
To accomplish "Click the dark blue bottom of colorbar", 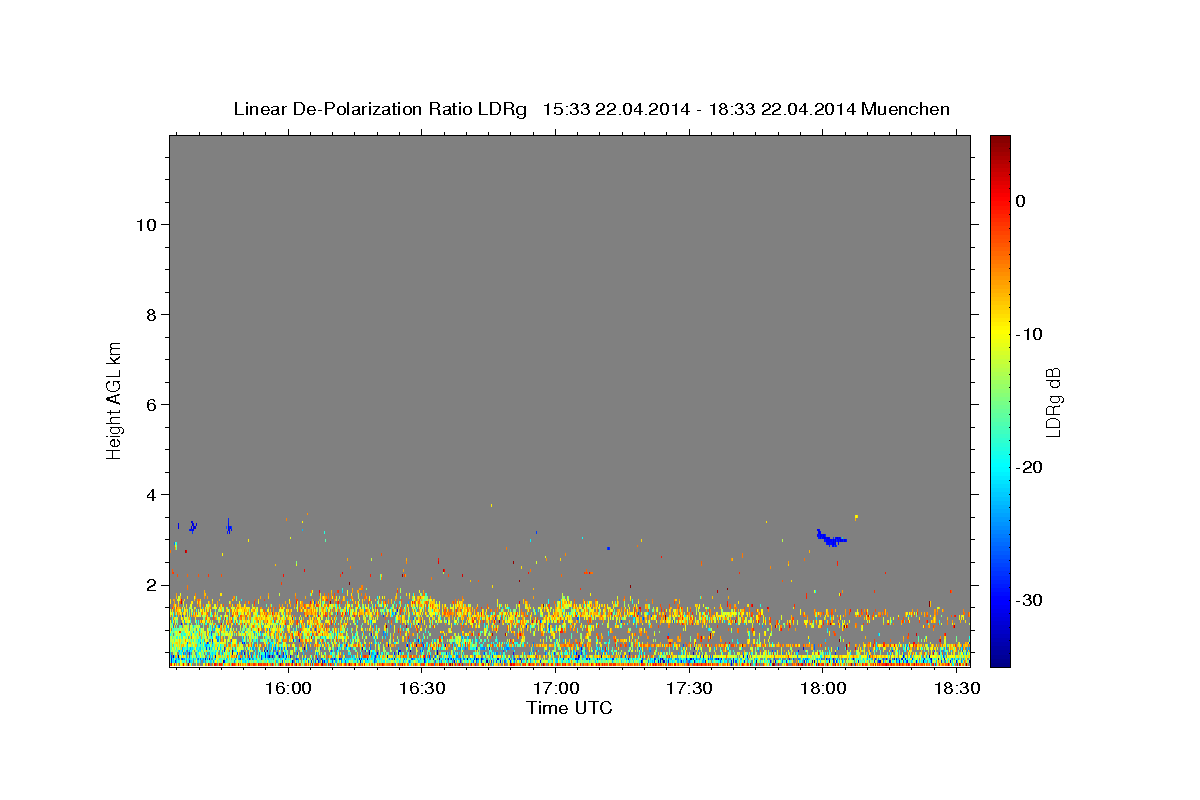I will (1000, 657).
